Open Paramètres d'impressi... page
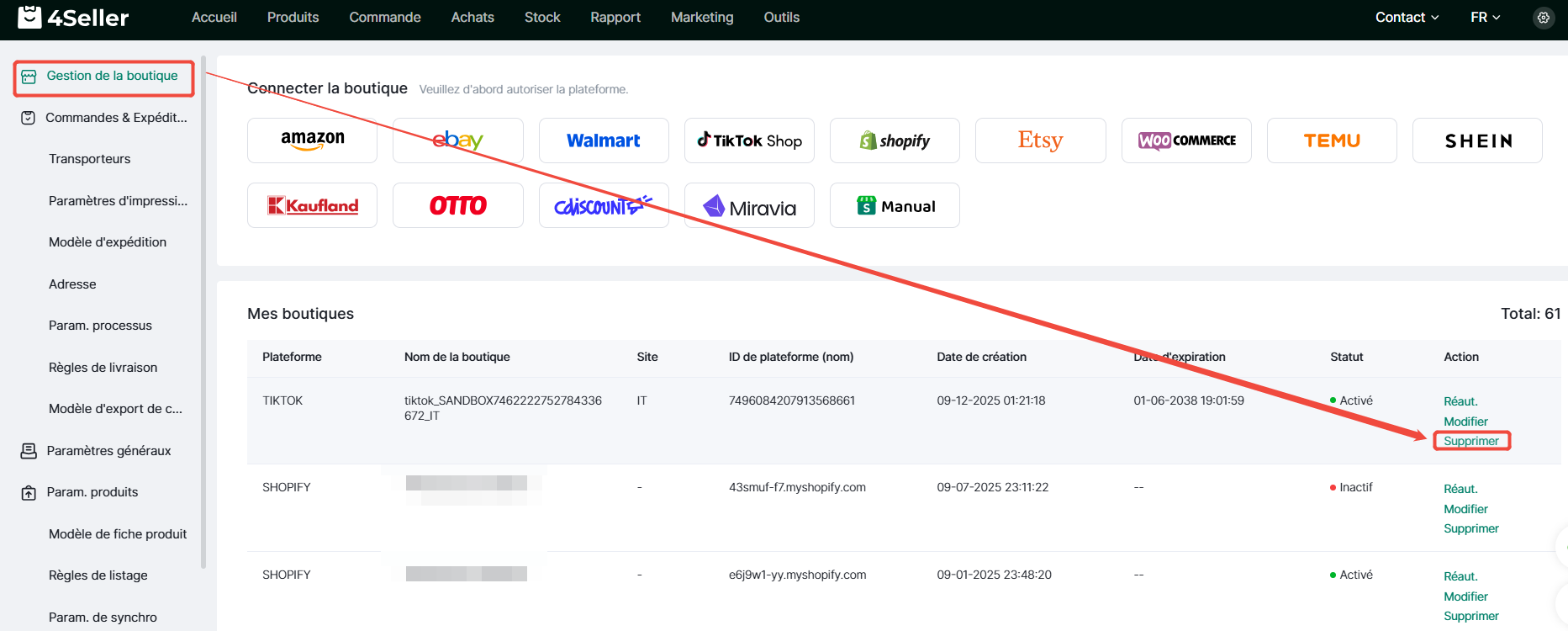 [118, 200]
